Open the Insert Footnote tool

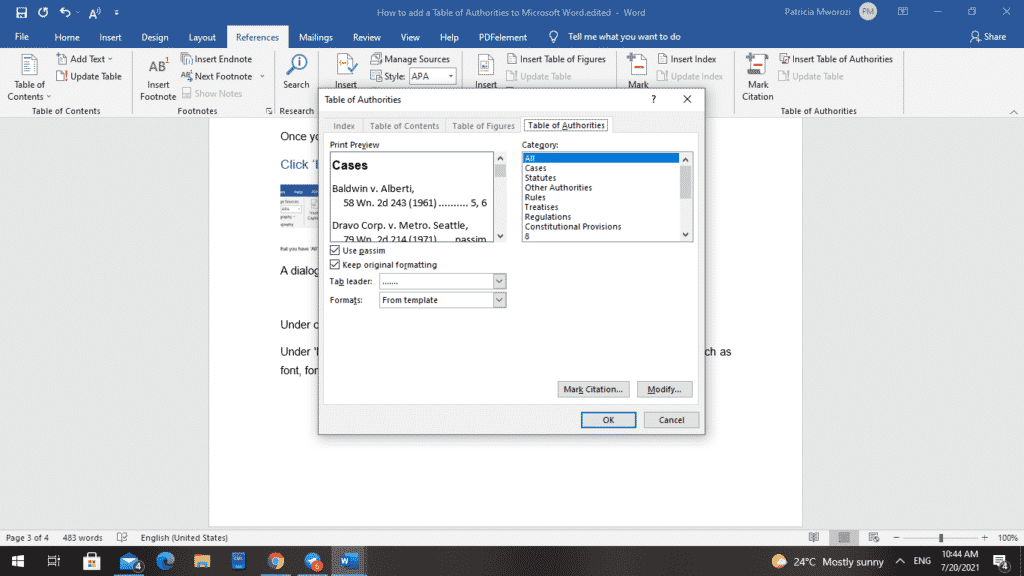click(x=157, y=70)
